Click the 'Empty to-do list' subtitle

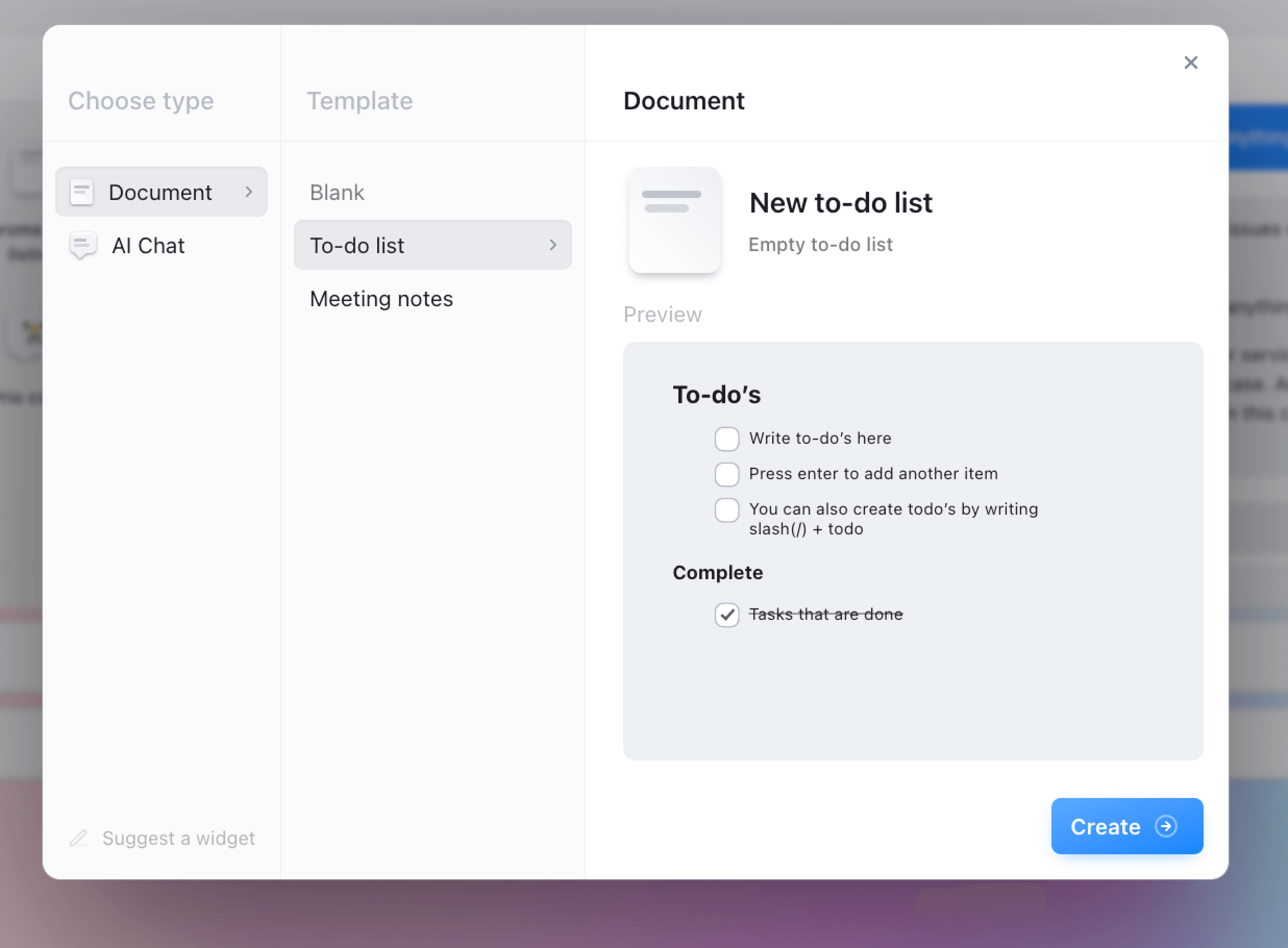820,244
